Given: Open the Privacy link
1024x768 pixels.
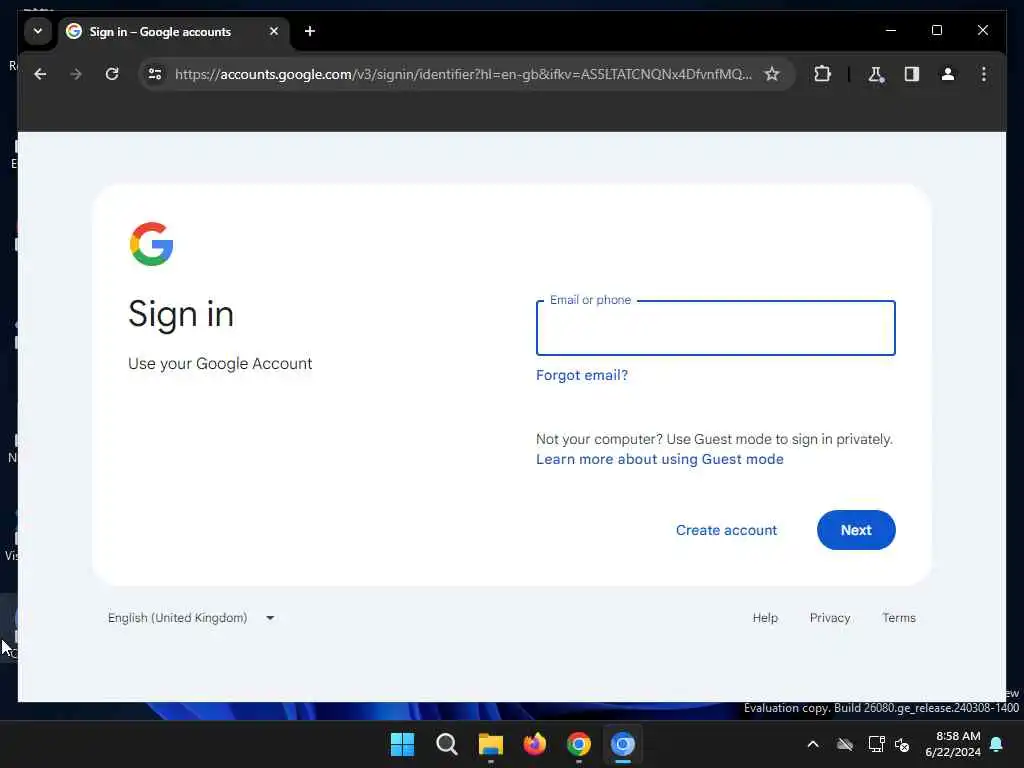Looking at the screenshot, I should coord(829,618).
